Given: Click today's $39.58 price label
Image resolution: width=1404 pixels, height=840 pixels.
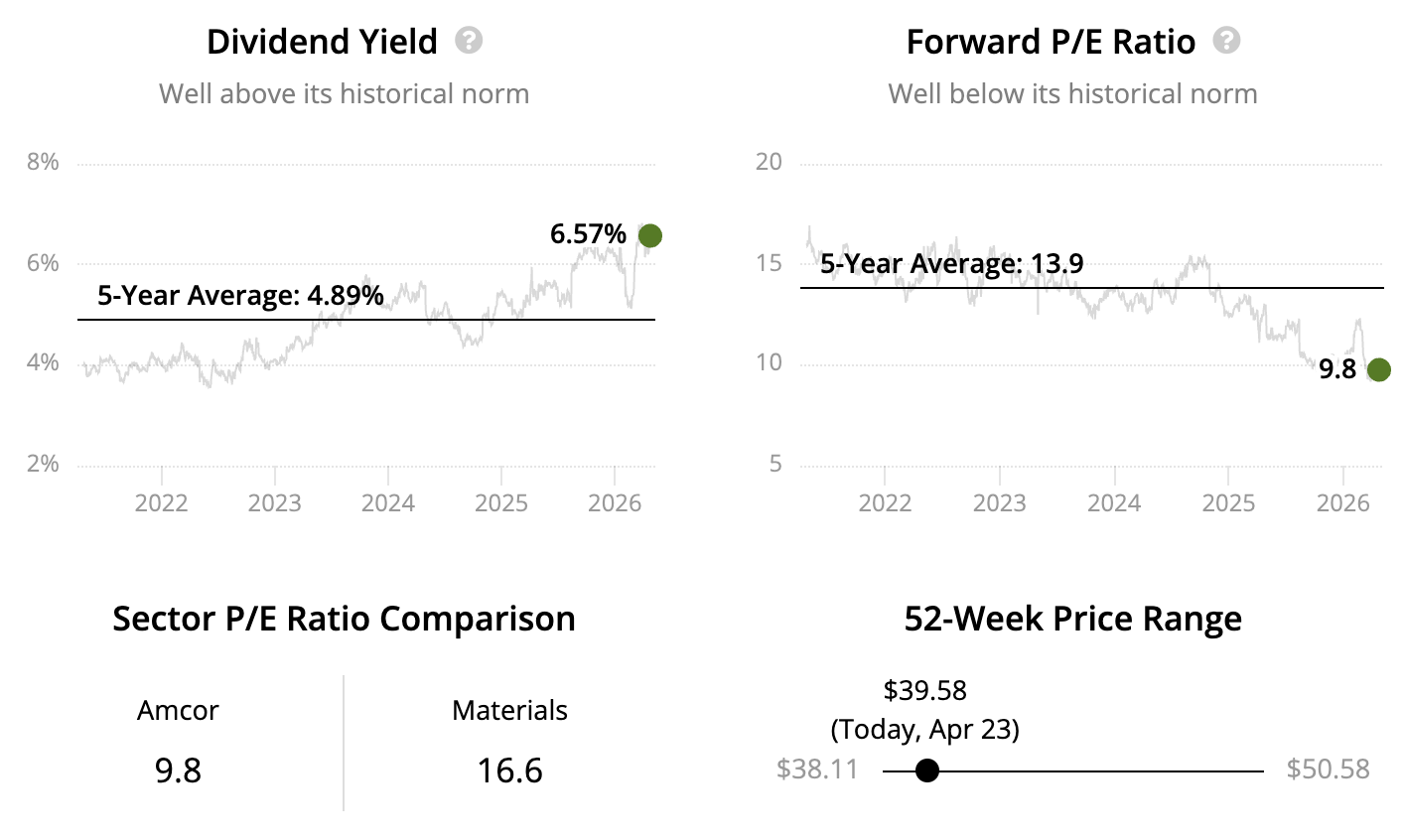Looking at the screenshot, I should pyautogui.click(x=924, y=690).
